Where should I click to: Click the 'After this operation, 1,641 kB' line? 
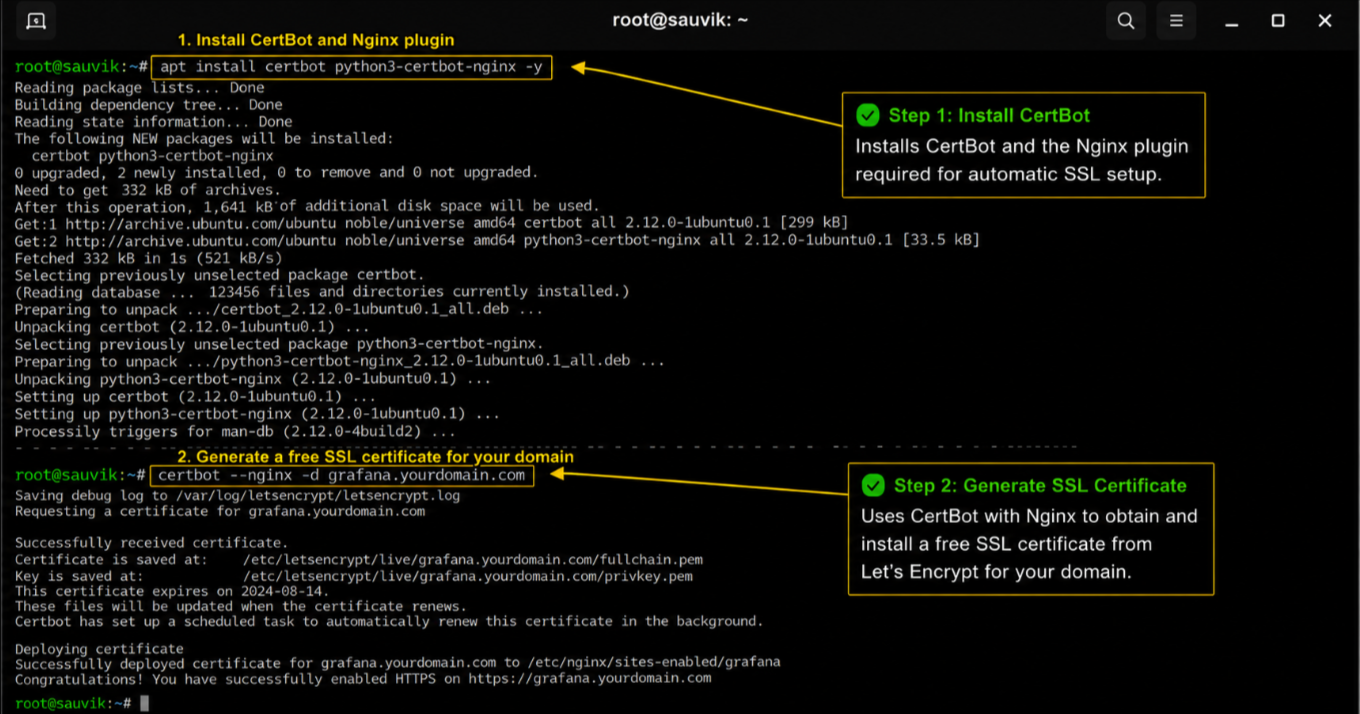[x=307, y=207]
